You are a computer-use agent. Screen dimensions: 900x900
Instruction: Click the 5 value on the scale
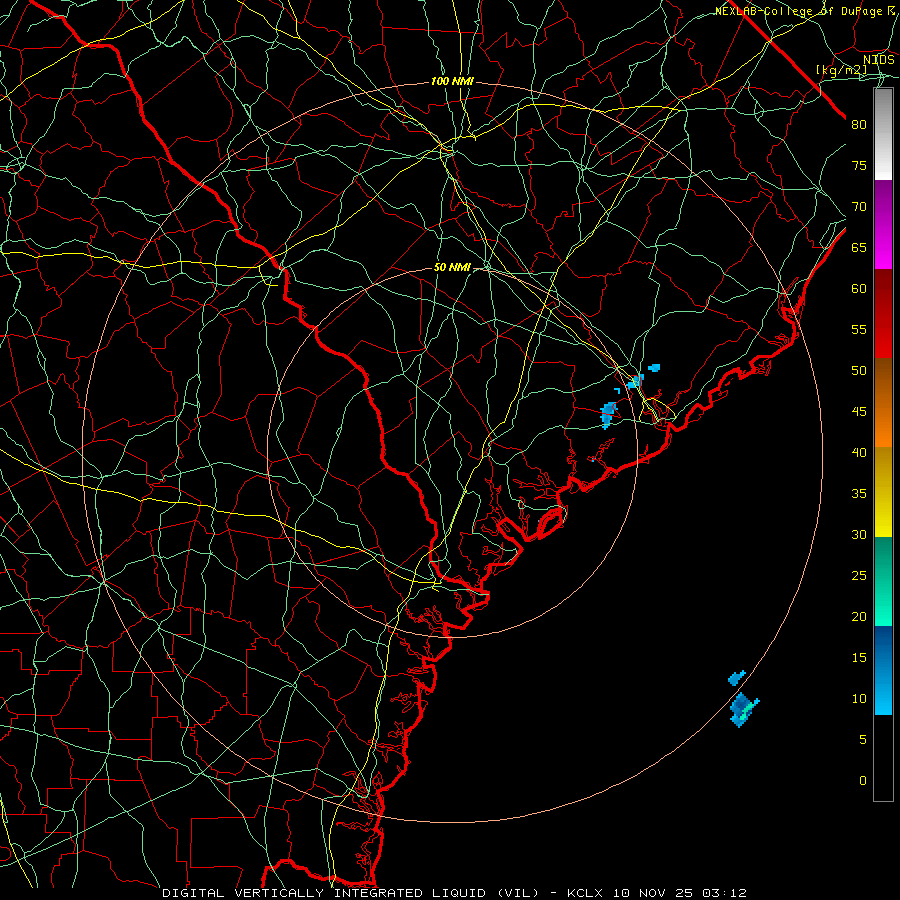click(862, 739)
